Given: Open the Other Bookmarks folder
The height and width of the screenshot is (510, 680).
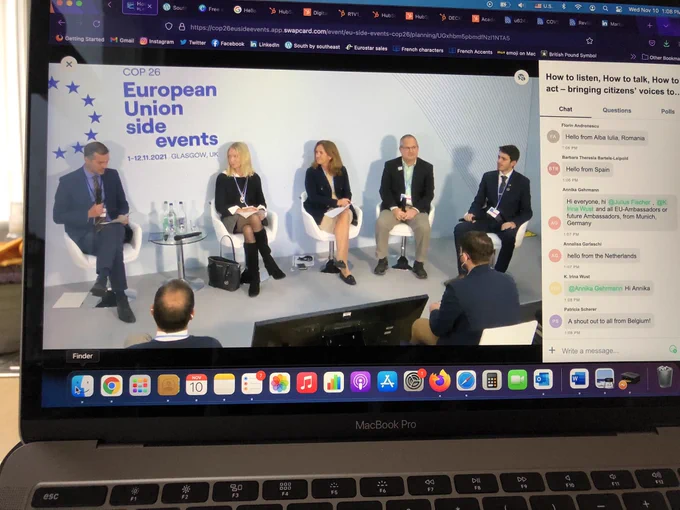Looking at the screenshot, I should [661, 57].
